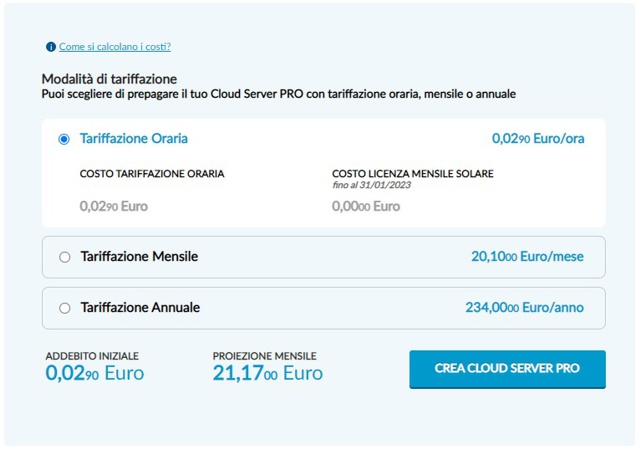
Task: Select the Tariffazione Oraria radio button
Action: (65, 140)
